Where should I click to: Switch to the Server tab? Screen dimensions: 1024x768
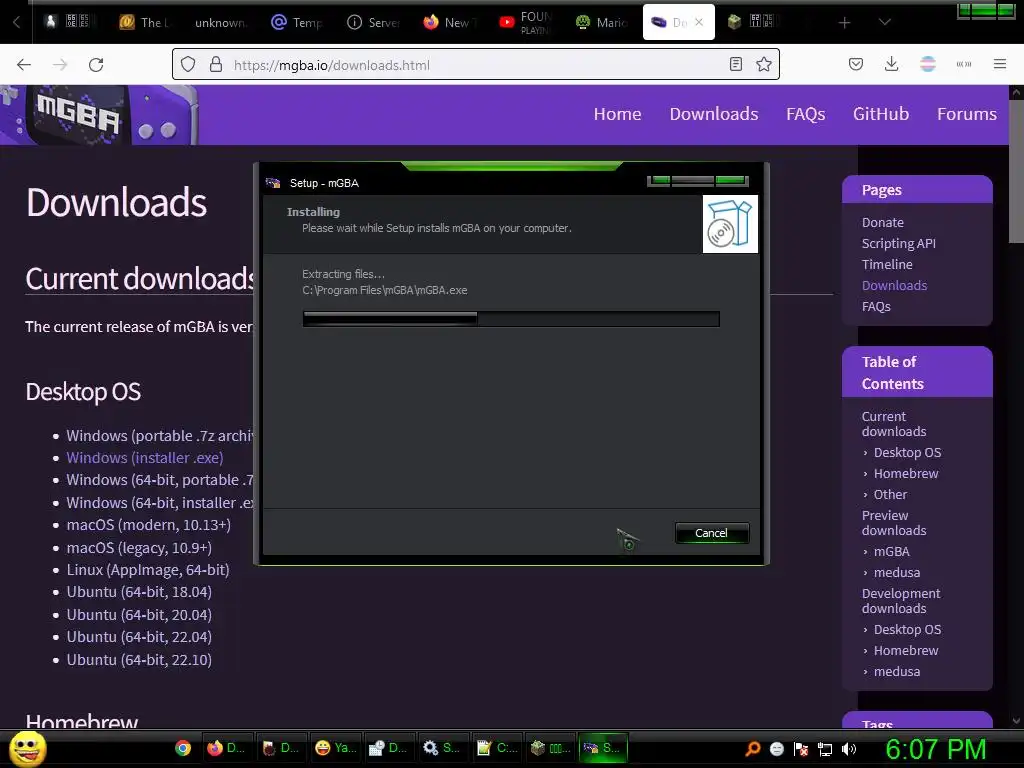[x=374, y=22]
